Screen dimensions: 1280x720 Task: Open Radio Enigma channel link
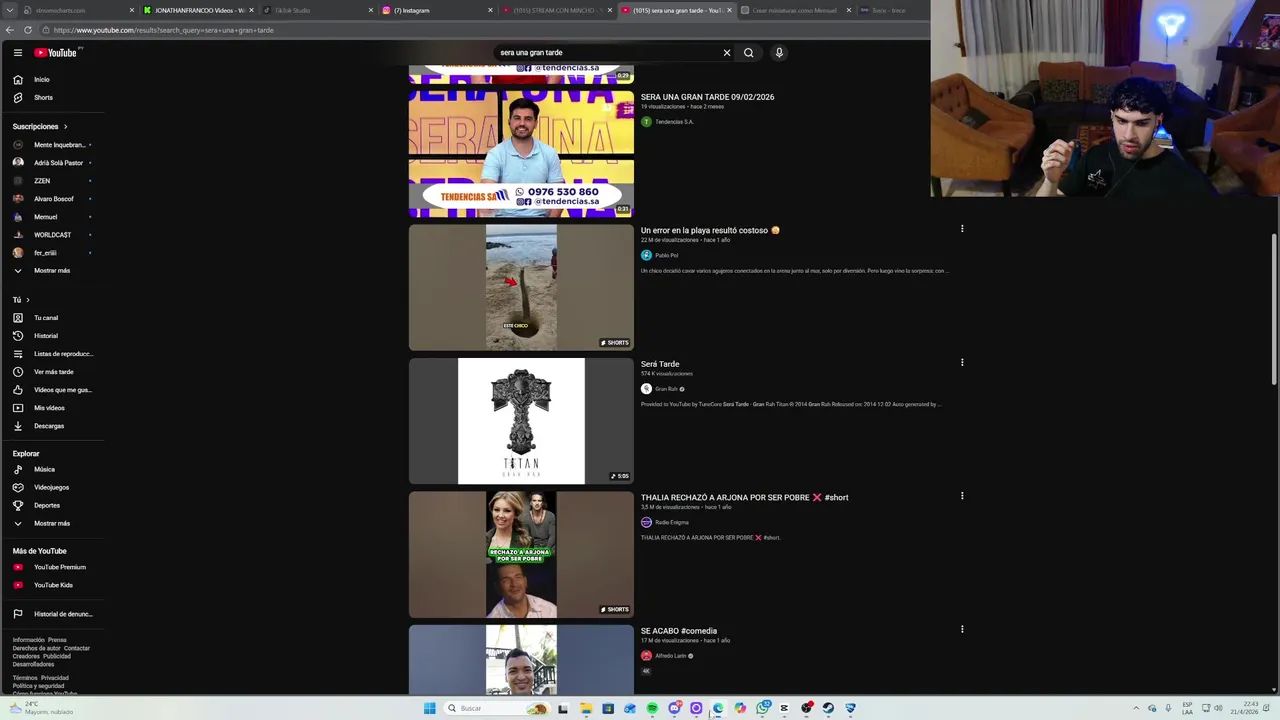[x=672, y=522]
